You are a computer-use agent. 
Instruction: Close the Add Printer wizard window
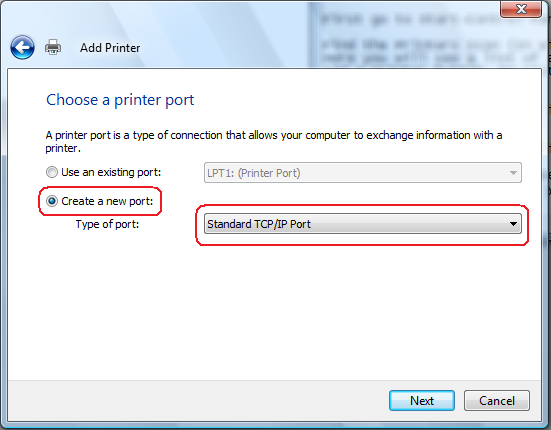coord(521,9)
